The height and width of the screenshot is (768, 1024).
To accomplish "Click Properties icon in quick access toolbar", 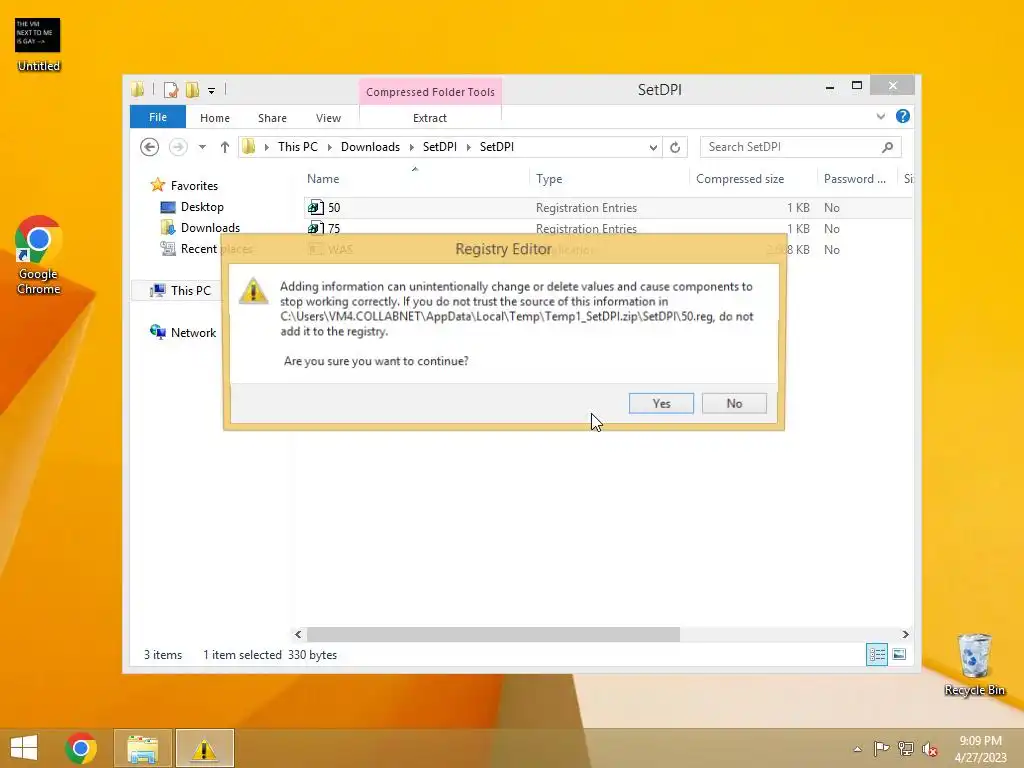I will [x=171, y=90].
